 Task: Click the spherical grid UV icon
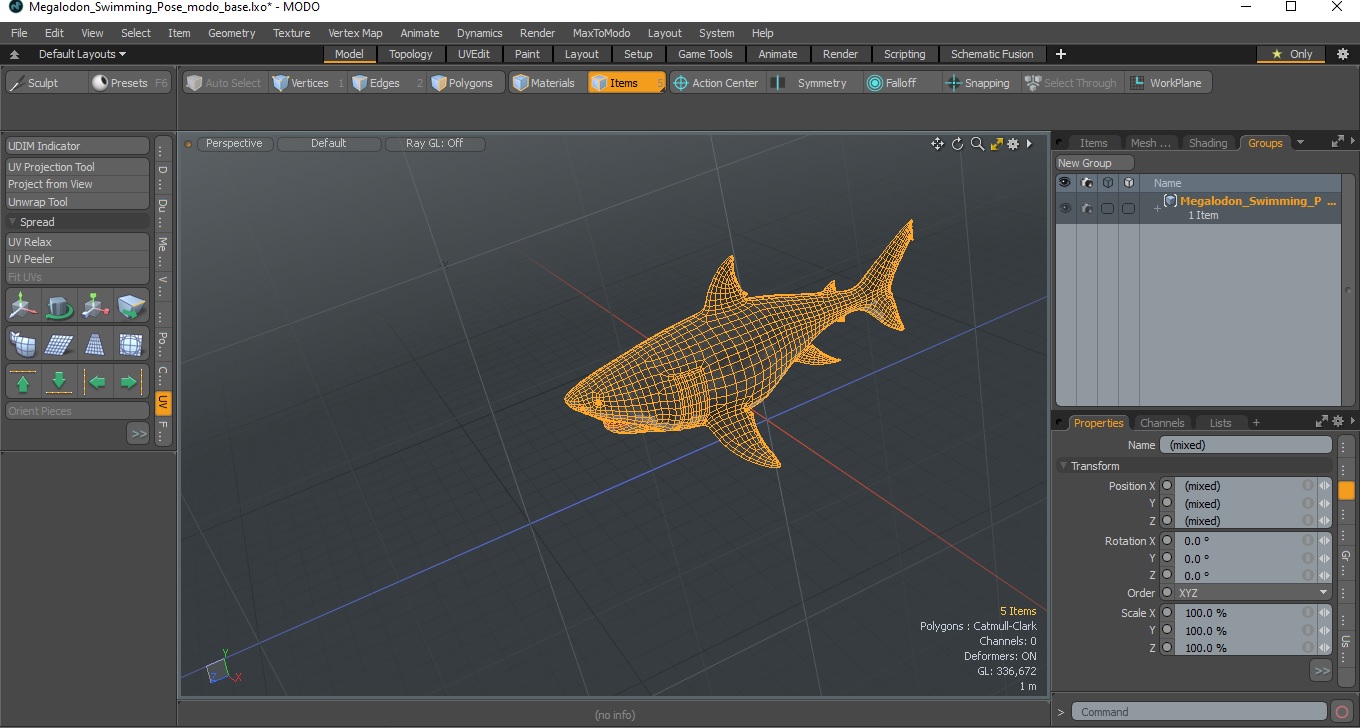point(131,344)
